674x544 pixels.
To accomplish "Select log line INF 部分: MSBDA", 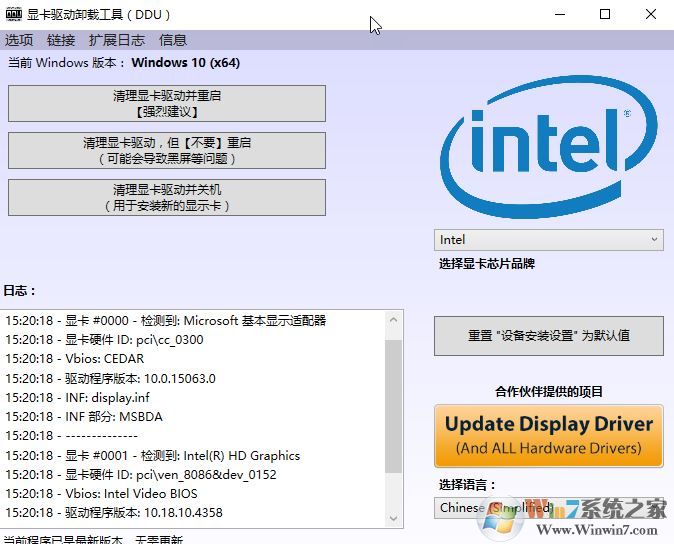I will (84, 417).
